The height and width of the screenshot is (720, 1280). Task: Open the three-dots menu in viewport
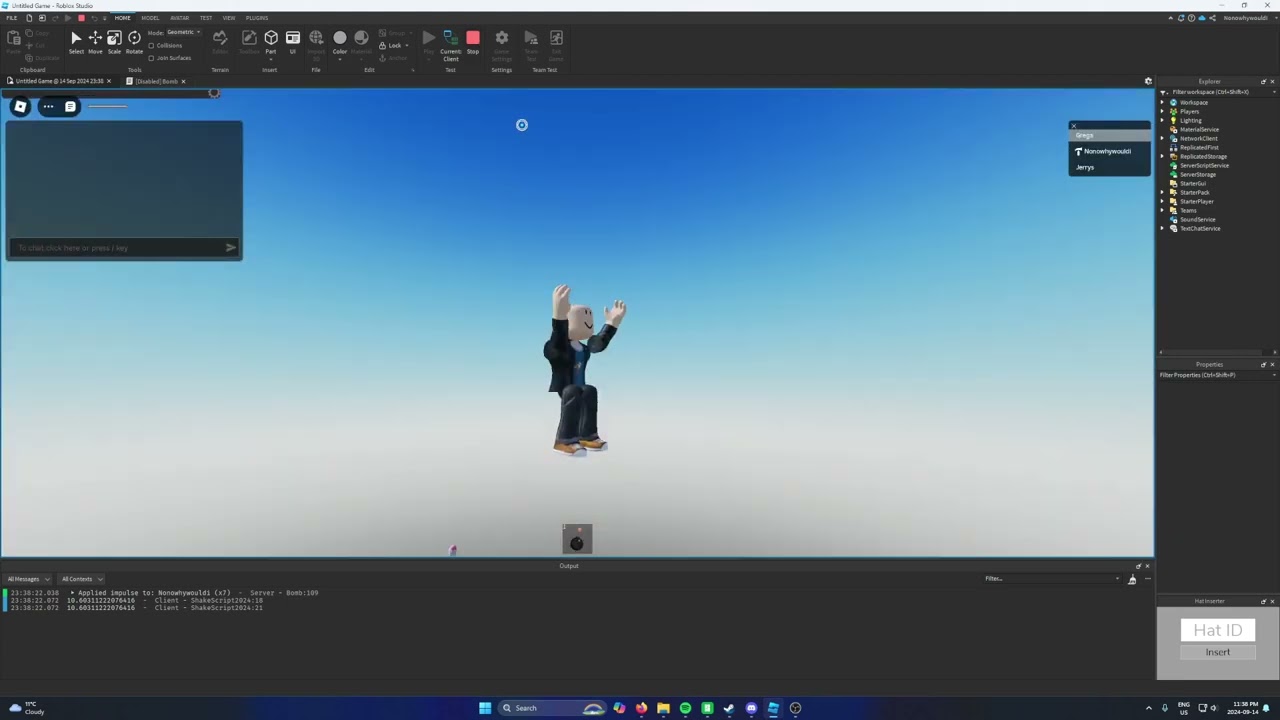coord(48,106)
